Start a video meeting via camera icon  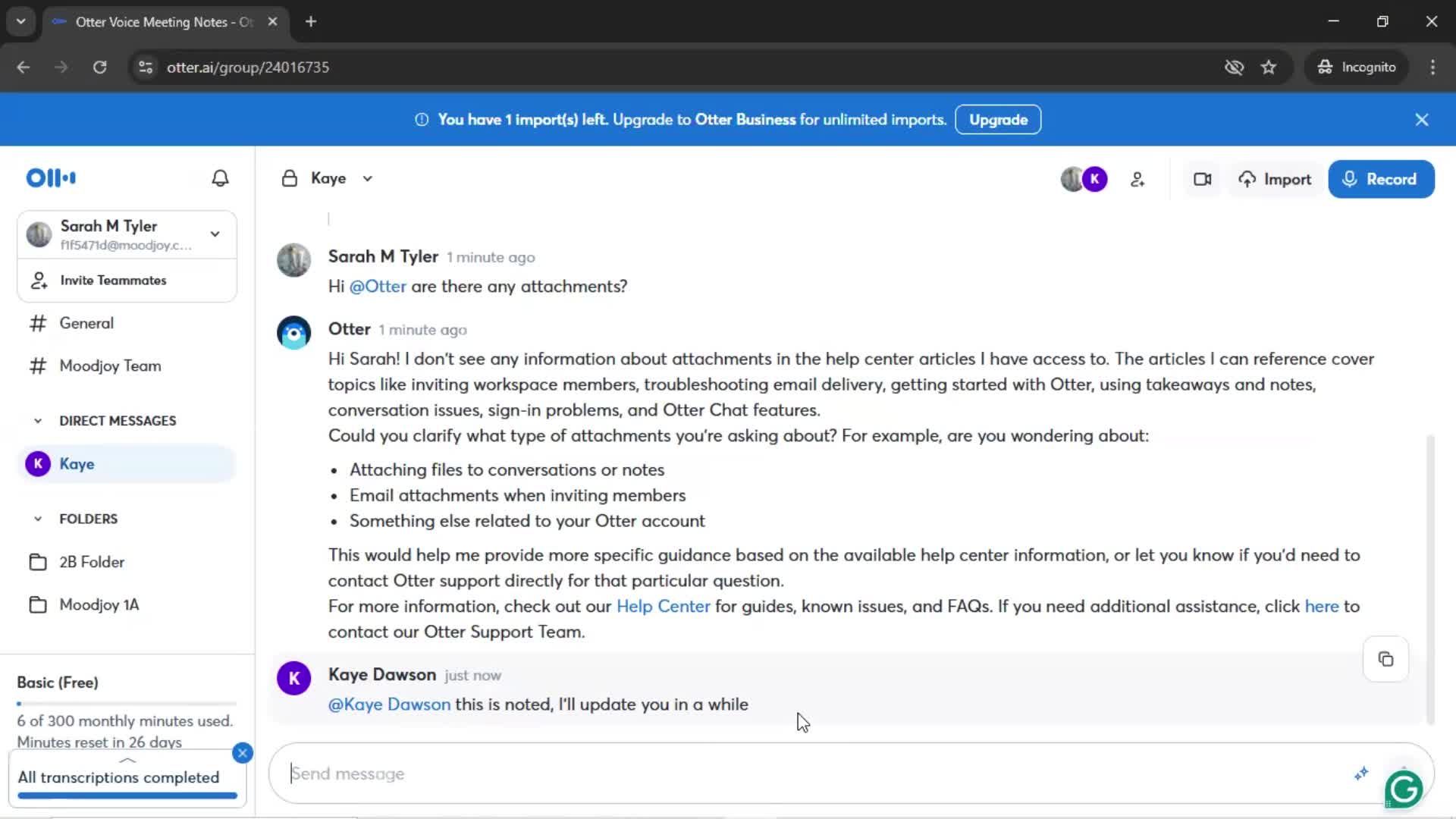pos(1203,179)
